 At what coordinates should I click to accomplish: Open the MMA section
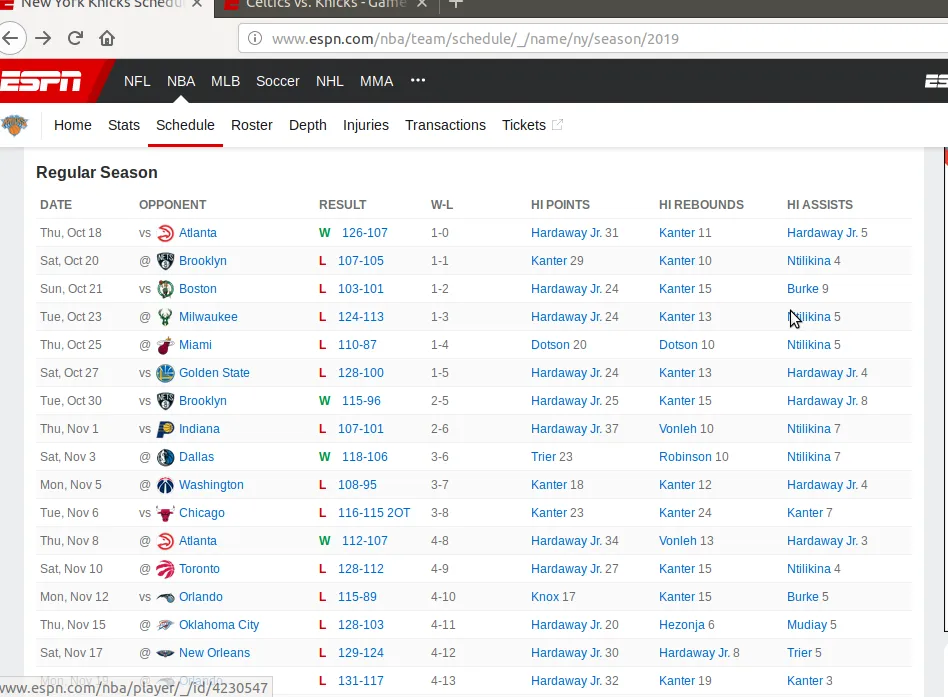pyautogui.click(x=376, y=81)
